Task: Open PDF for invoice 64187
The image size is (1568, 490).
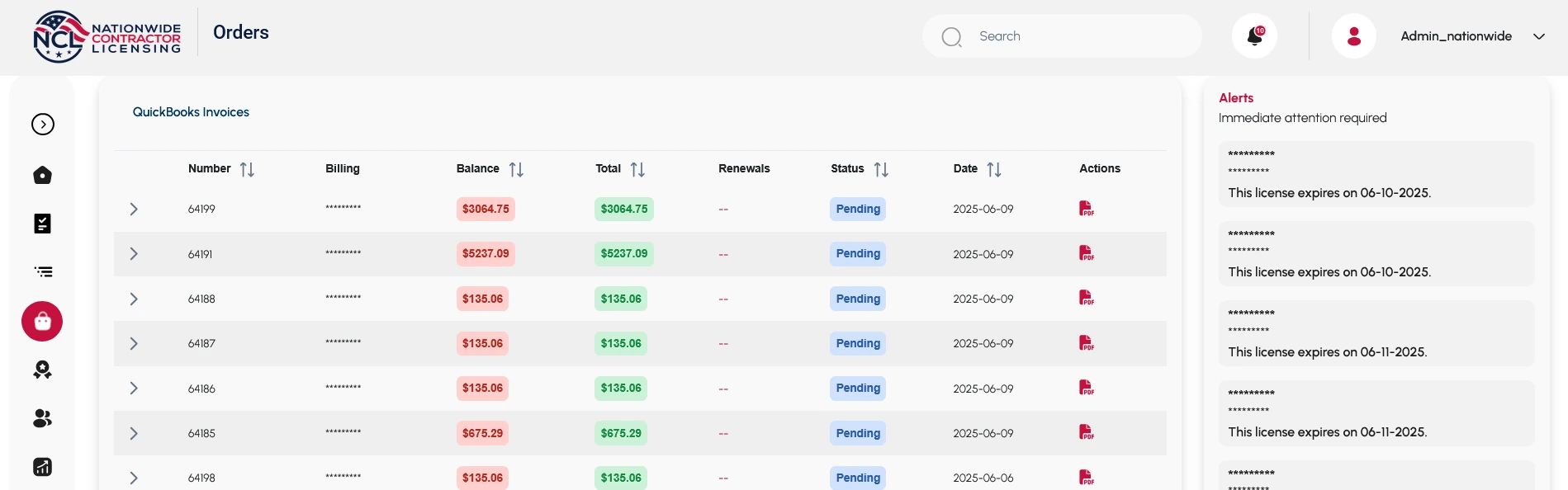Action: pyautogui.click(x=1086, y=343)
